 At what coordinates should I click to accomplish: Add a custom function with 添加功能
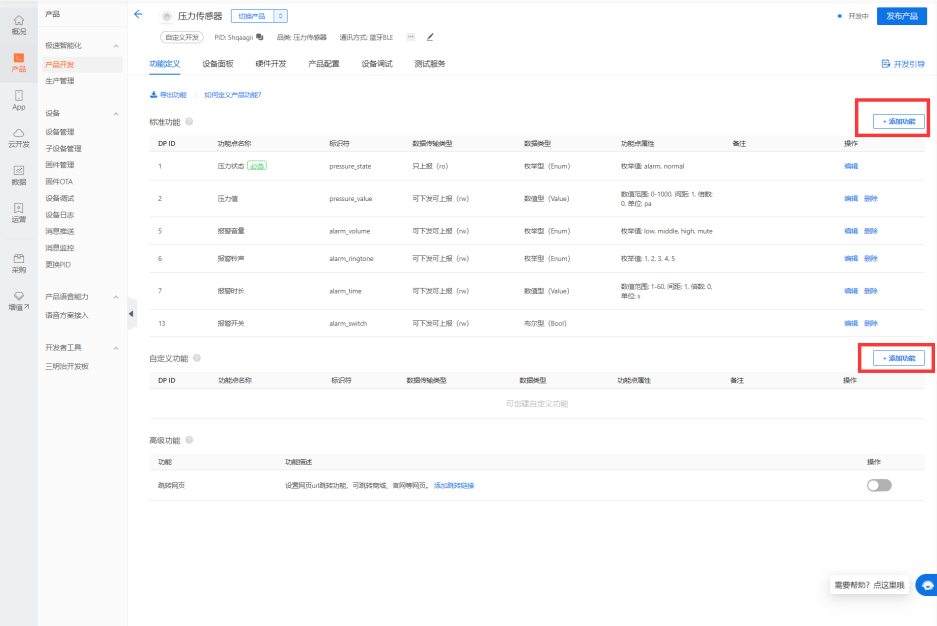click(899, 358)
